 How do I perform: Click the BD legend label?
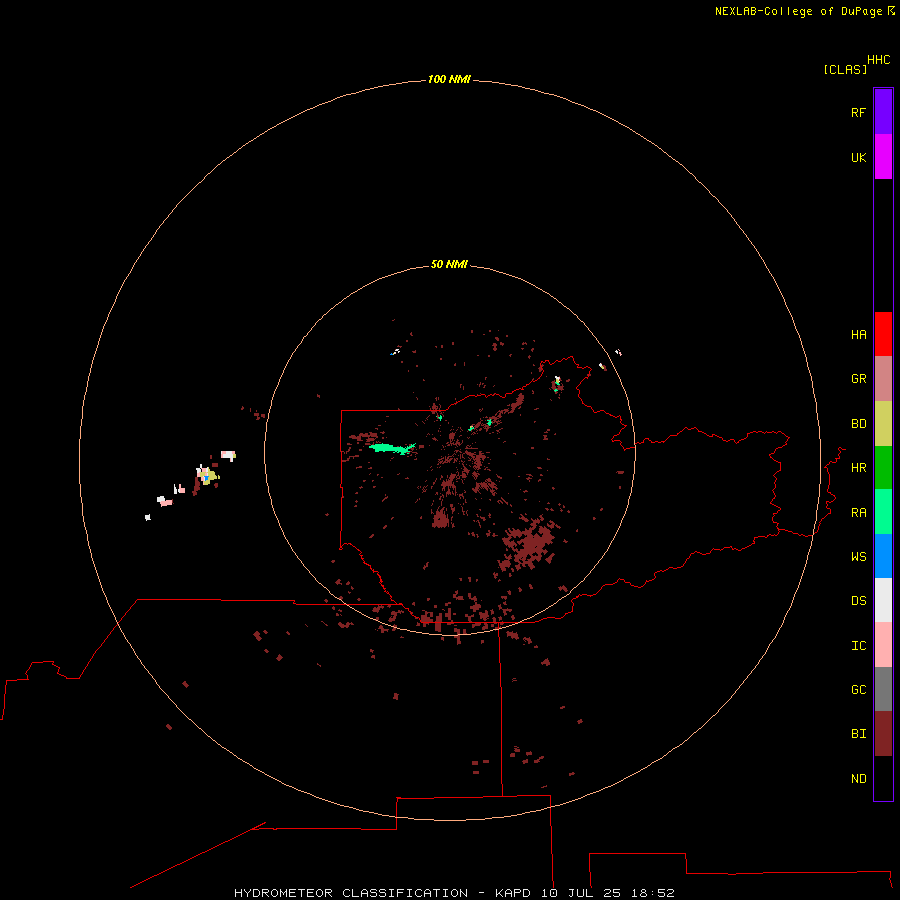click(x=859, y=424)
